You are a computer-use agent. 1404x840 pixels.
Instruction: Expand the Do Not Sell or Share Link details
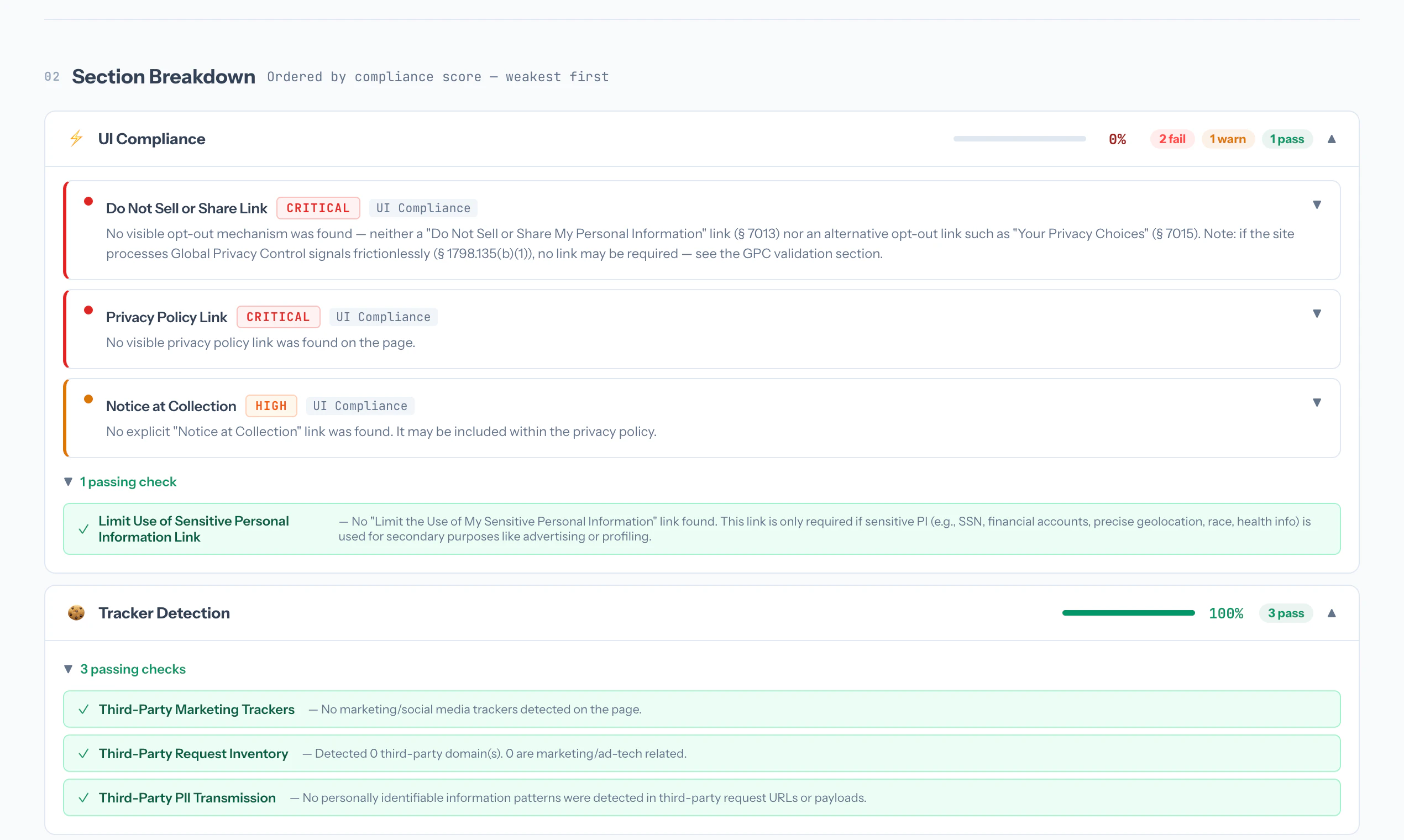(x=1317, y=204)
